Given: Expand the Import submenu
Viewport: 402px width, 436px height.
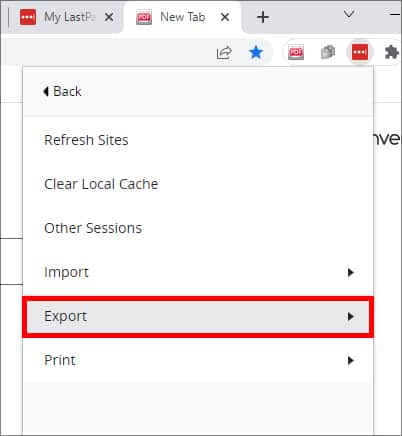Looking at the screenshot, I should point(198,272).
